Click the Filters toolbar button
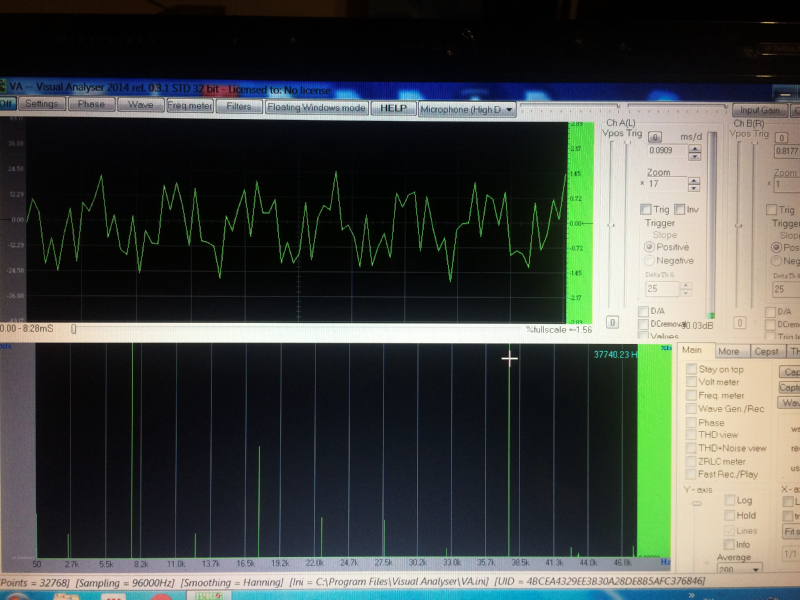 [x=239, y=105]
